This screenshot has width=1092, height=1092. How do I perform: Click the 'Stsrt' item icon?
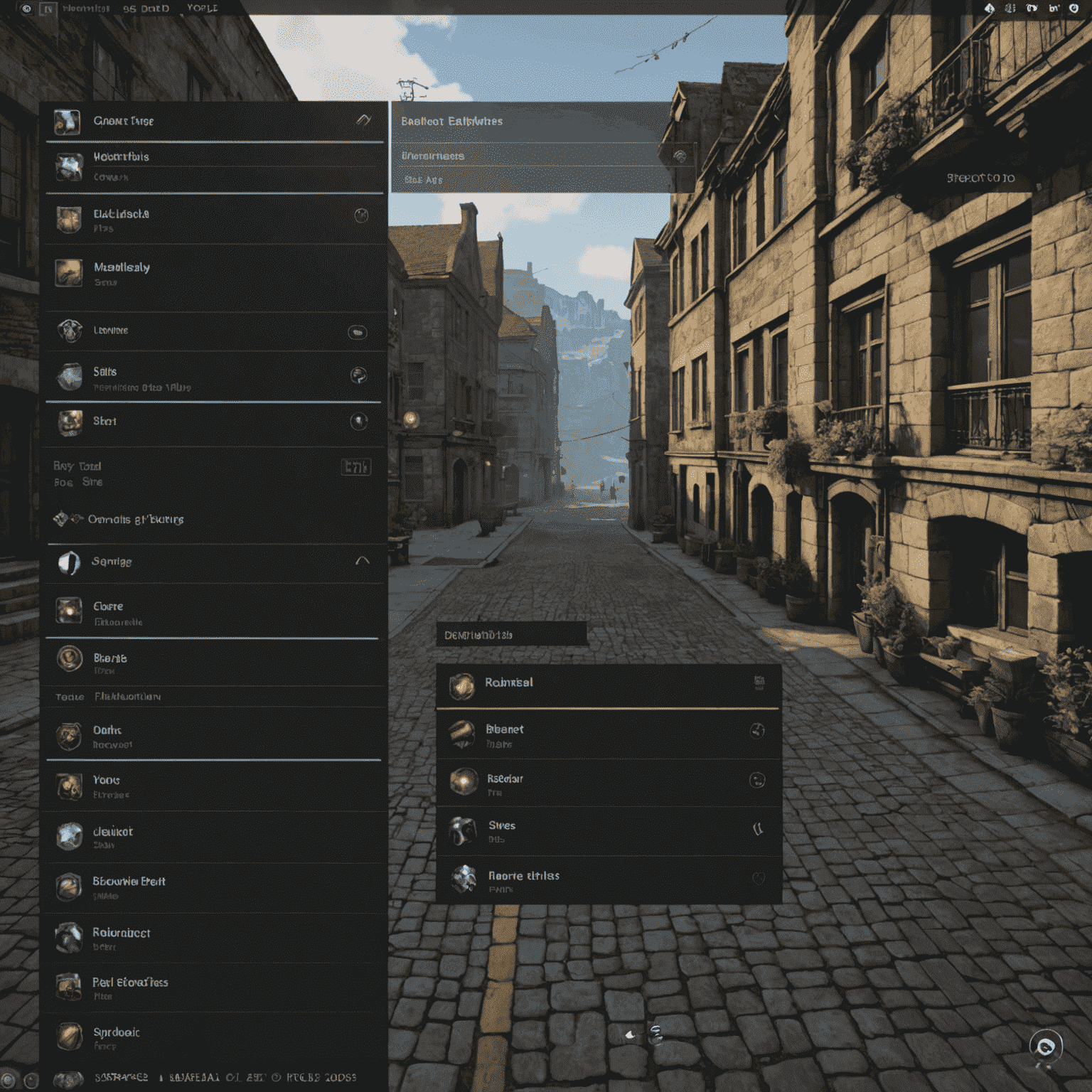click(70, 422)
